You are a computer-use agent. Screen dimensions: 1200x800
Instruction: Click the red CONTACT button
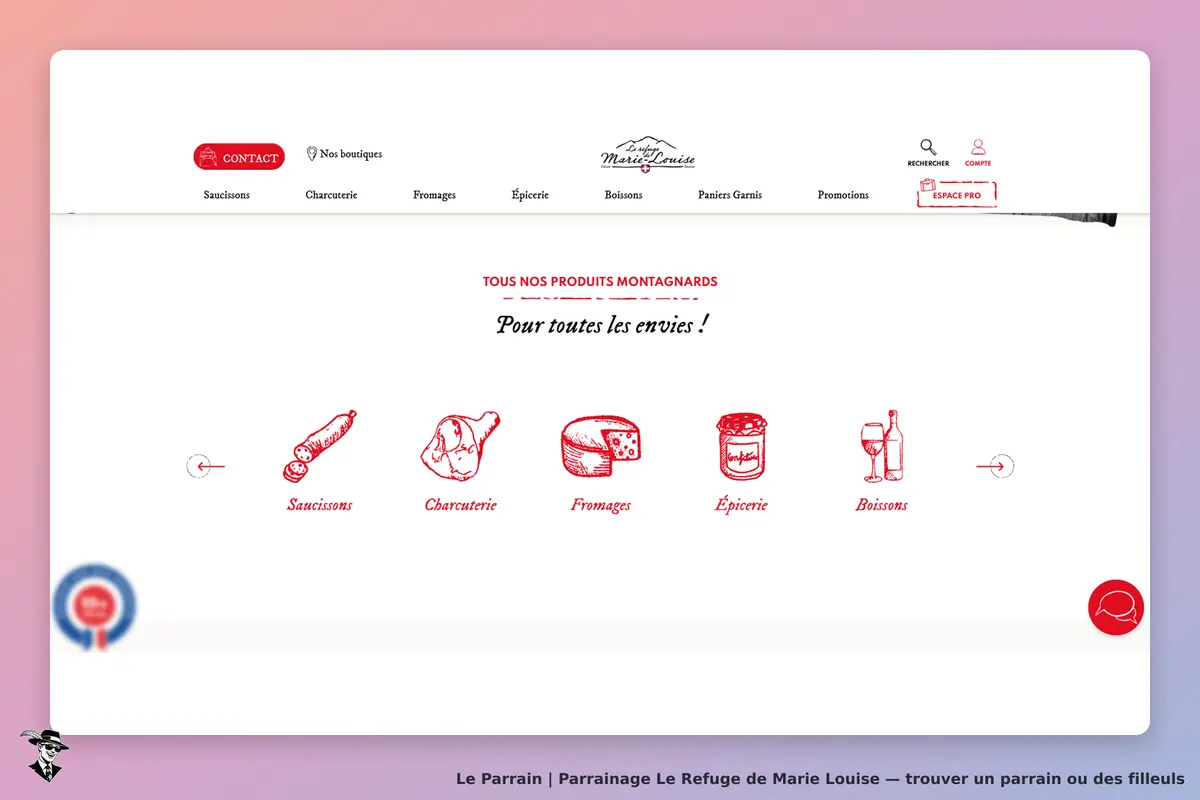click(239, 157)
